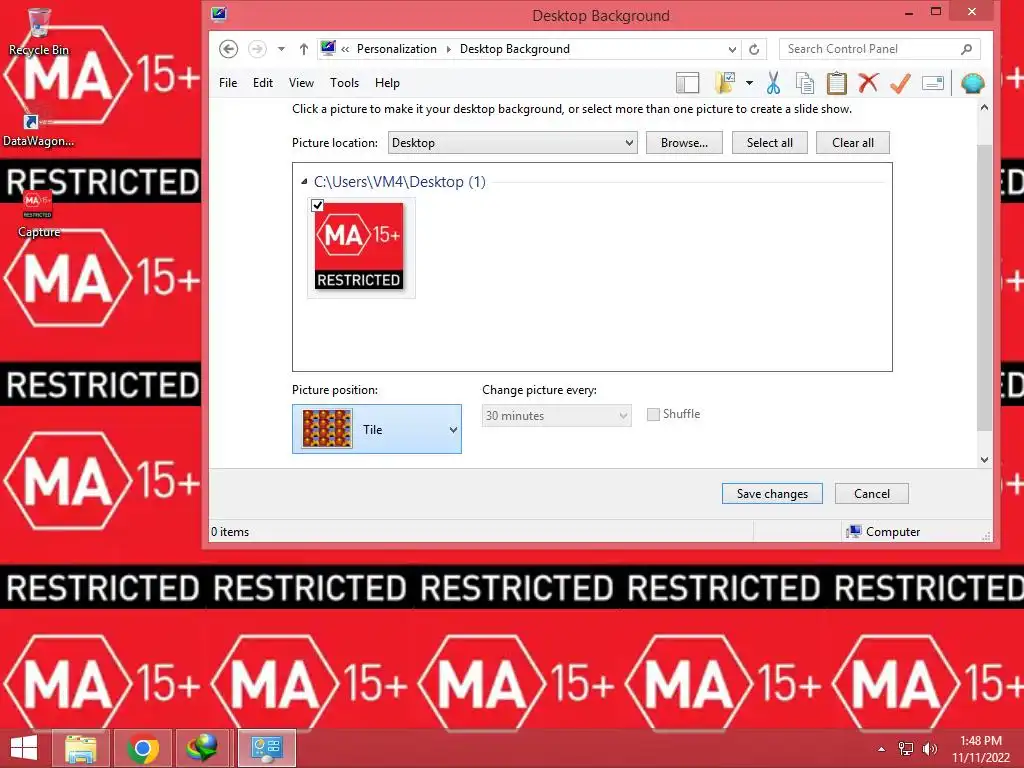This screenshot has height=768, width=1024.
Task: Toggle the navigation pane layout icon
Action: (x=687, y=83)
